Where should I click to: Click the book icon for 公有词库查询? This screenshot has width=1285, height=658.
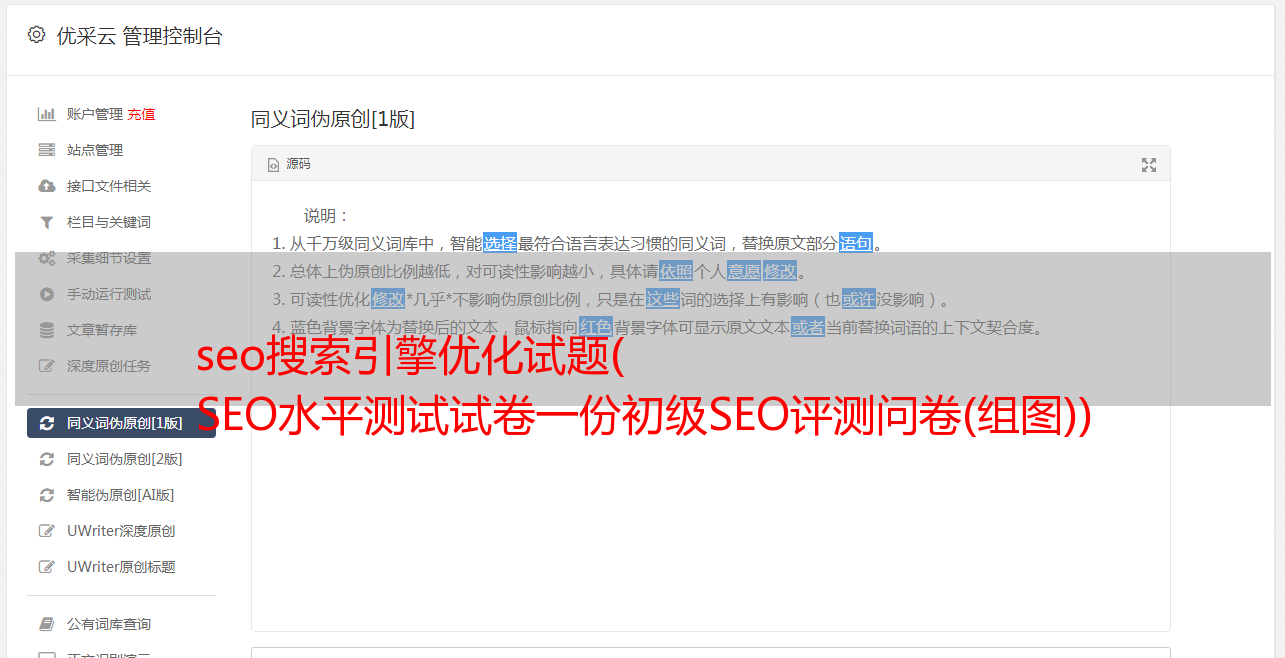point(46,624)
